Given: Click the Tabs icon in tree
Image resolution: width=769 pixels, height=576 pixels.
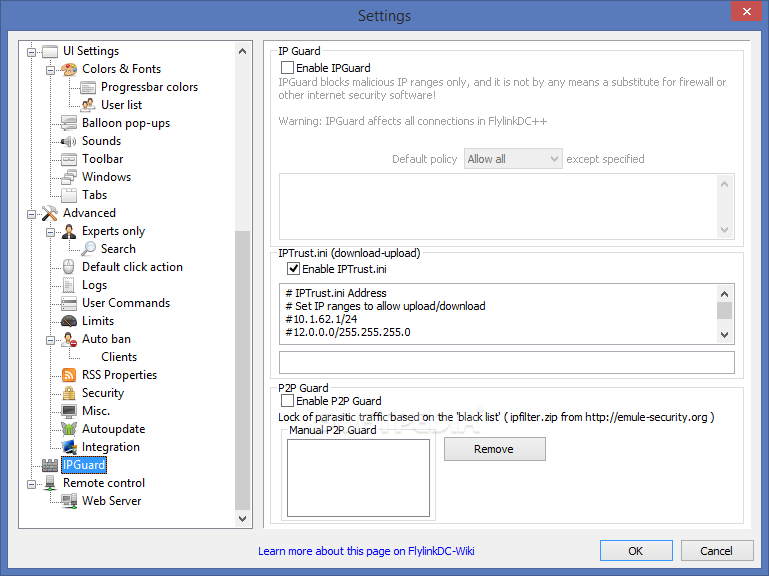Looking at the screenshot, I should point(69,195).
